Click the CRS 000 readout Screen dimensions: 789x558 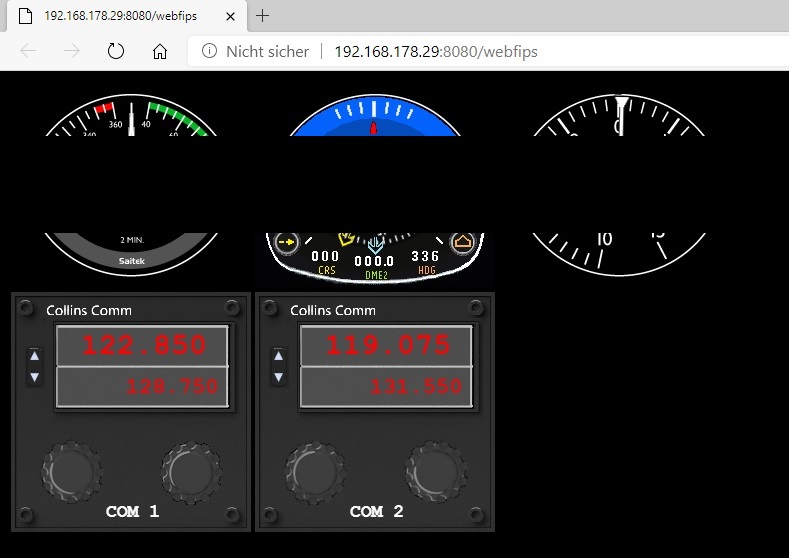(326, 262)
